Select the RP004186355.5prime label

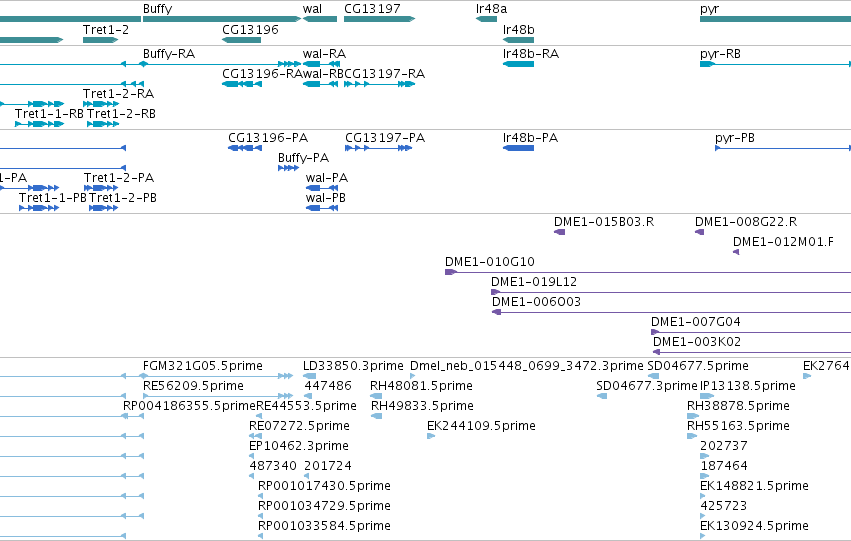point(189,406)
